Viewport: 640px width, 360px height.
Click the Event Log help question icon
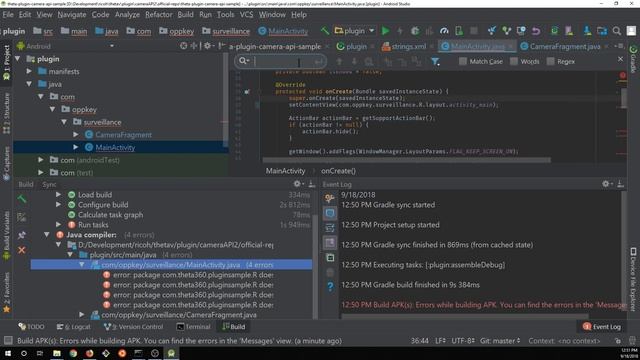tap(330, 287)
